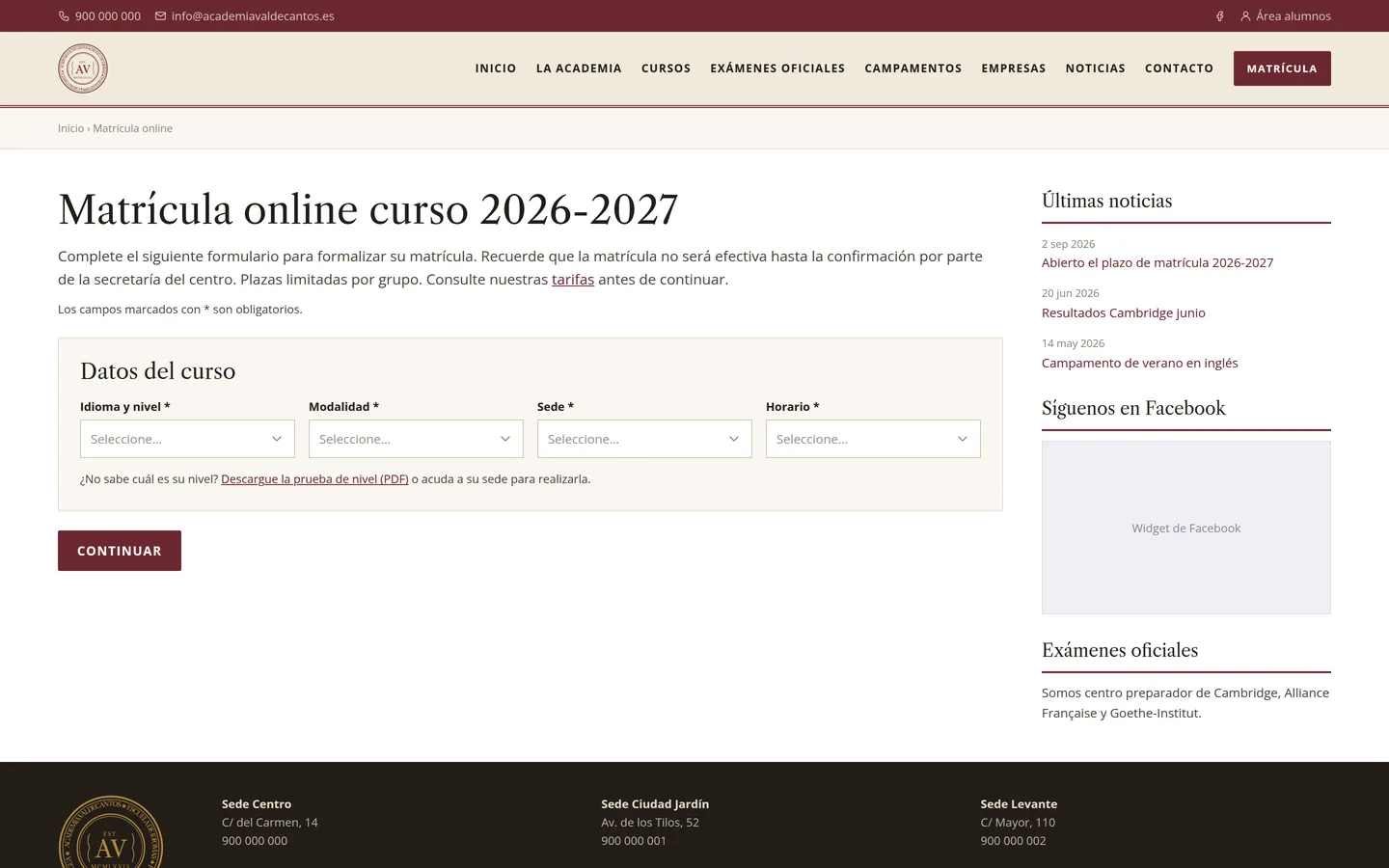The height and width of the screenshot is (868, 1389).
Task: Open the Contacto menu item
Action: [x=1179, y=68]
